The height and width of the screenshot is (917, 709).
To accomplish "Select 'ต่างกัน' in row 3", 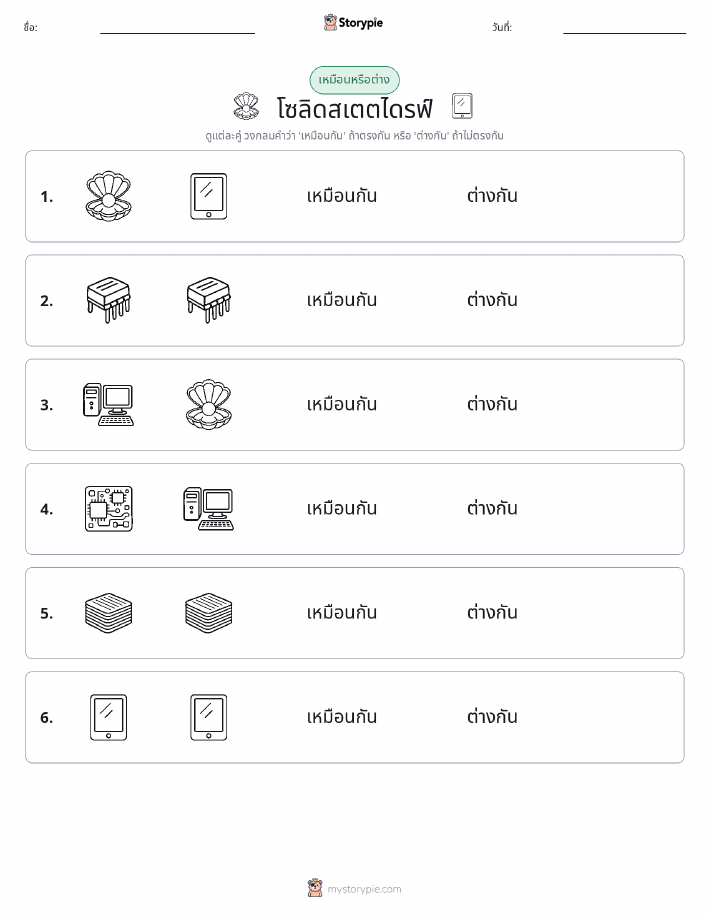I will 492,404.
